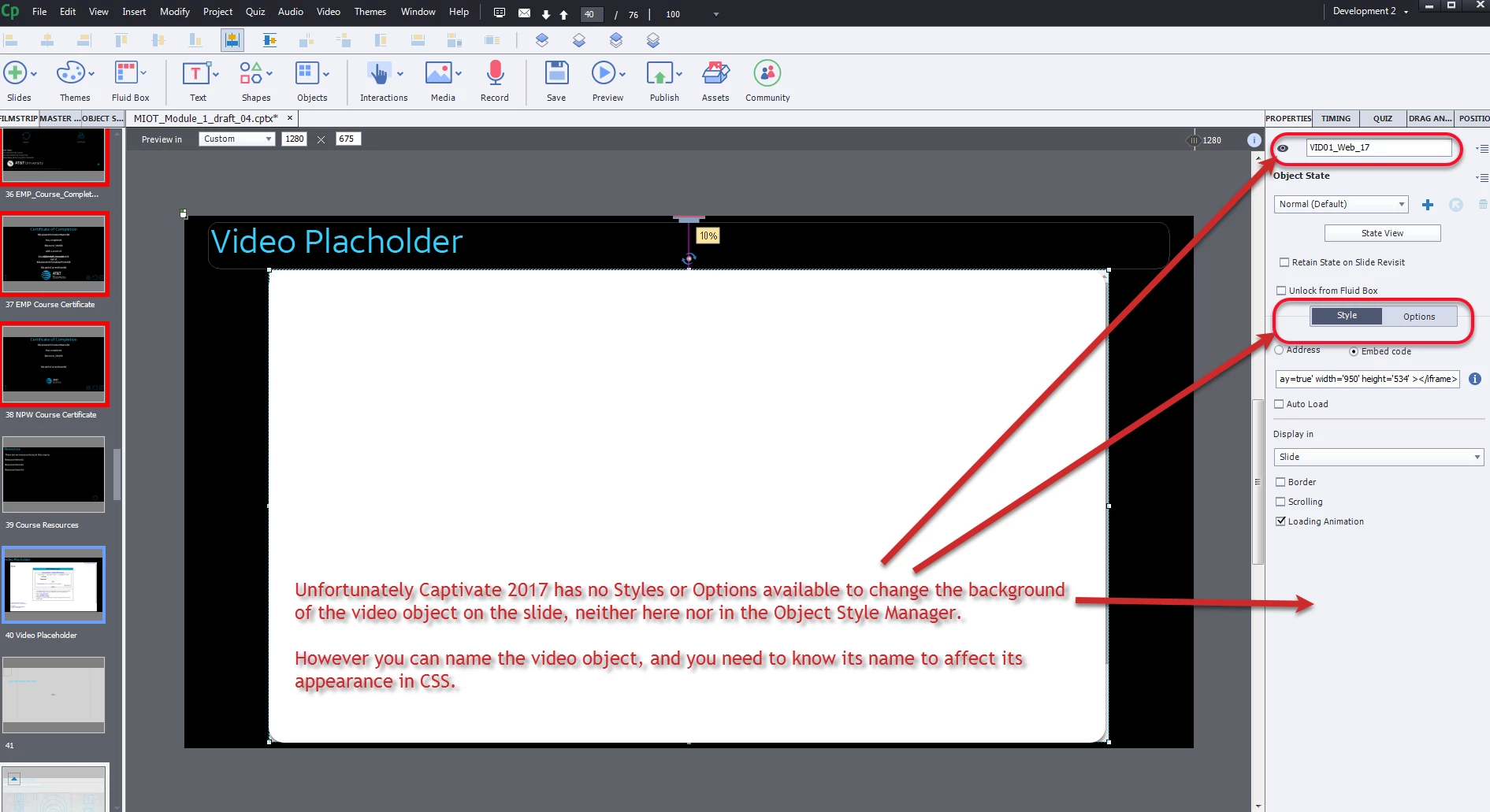Check the Border option
Screen dimensions: 1490x812
1280,482
